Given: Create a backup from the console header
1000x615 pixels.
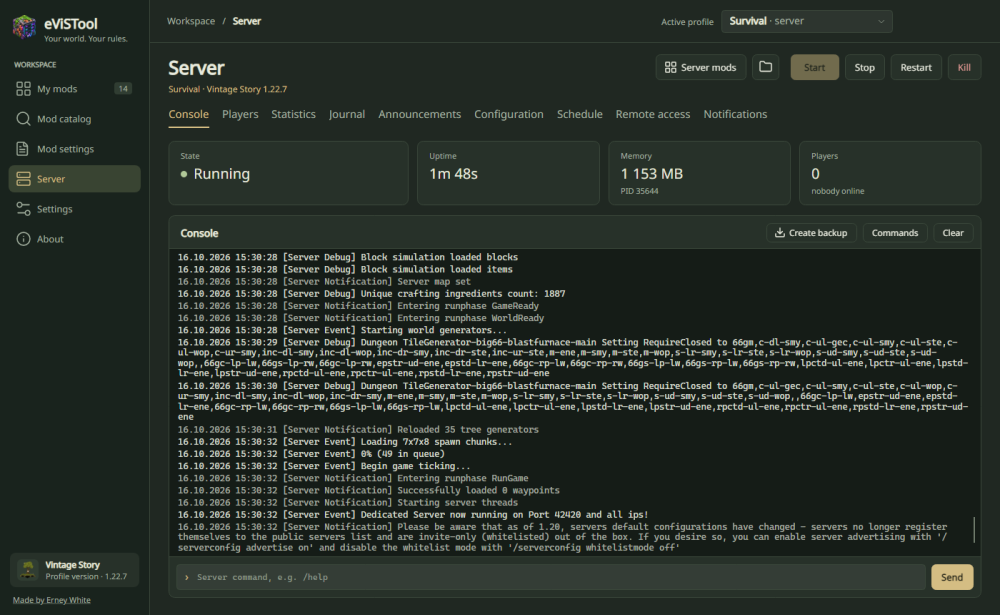Looking at the screenshot, I should [811, 233].
